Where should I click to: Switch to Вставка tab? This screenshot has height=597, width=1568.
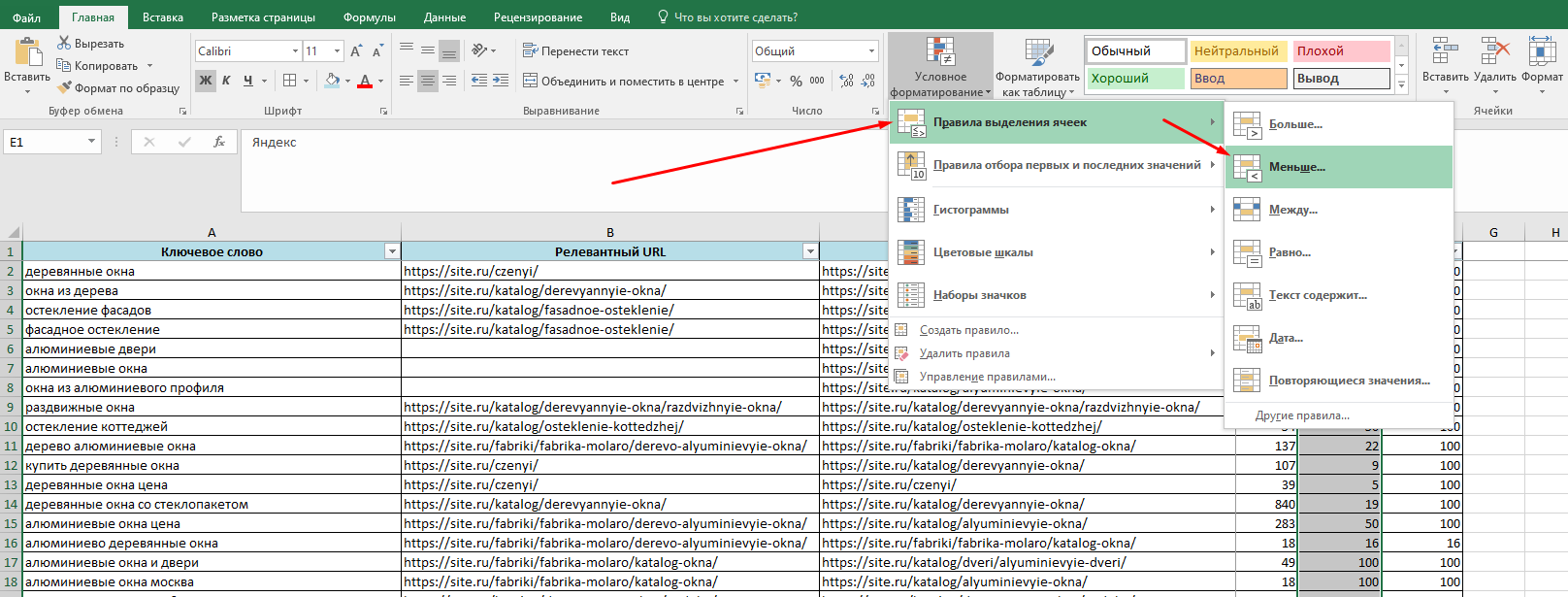163,17
